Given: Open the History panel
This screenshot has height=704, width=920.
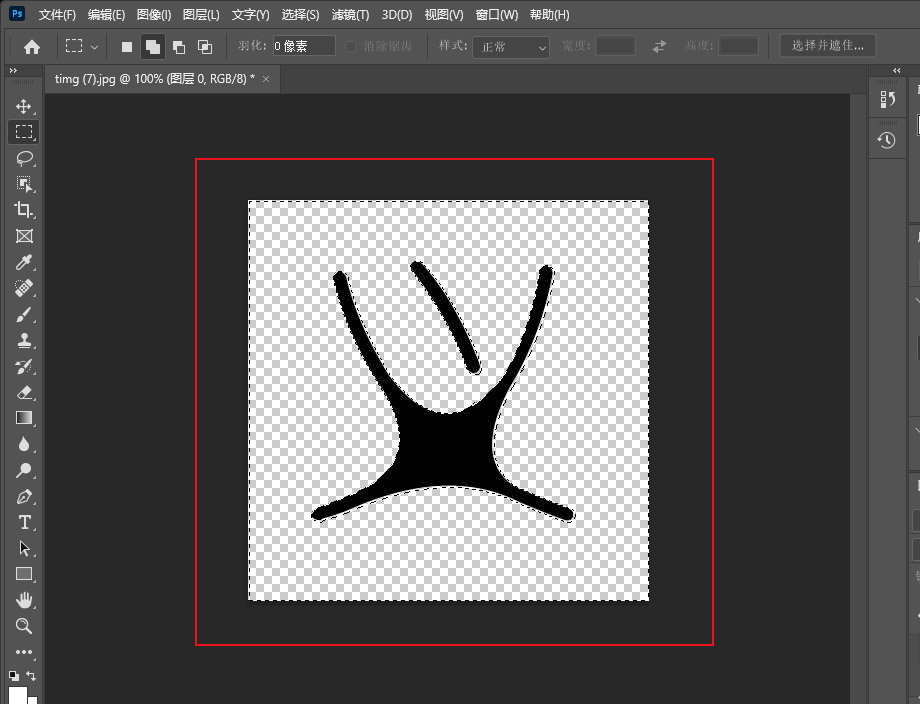Looking at the screenshot, I should click(x=887, y=139).
